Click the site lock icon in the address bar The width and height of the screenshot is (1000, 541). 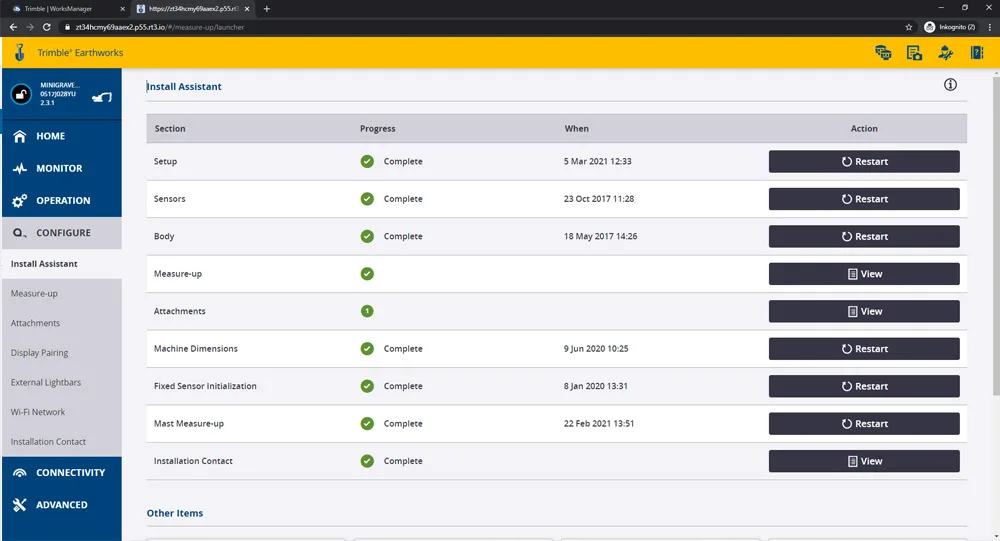68,27
